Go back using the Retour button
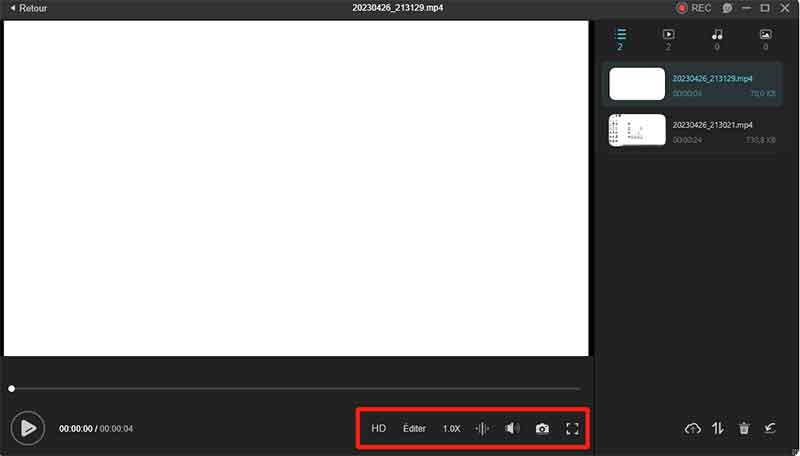Screen dimensions: 800x456 (29, 8)
